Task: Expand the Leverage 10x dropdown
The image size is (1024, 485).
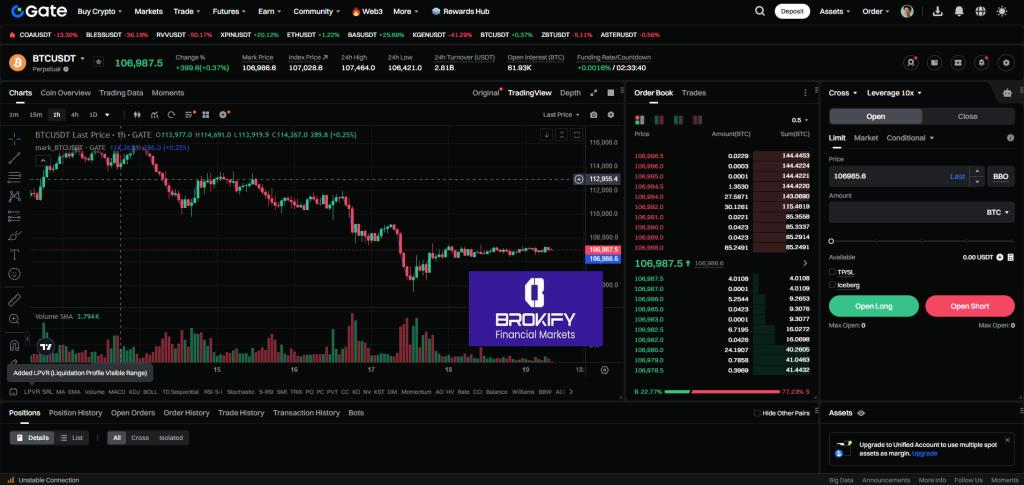Action: coord(895,92)
